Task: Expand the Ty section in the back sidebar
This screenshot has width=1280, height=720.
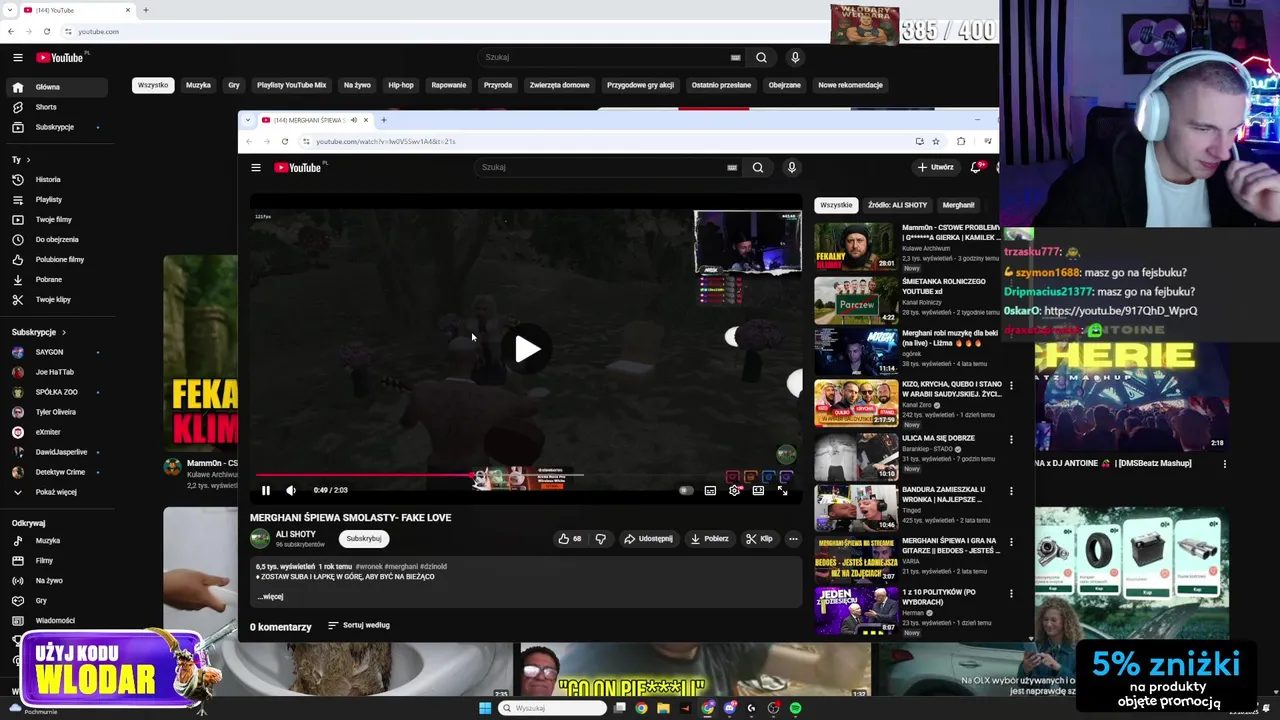Action: point(20,160)
